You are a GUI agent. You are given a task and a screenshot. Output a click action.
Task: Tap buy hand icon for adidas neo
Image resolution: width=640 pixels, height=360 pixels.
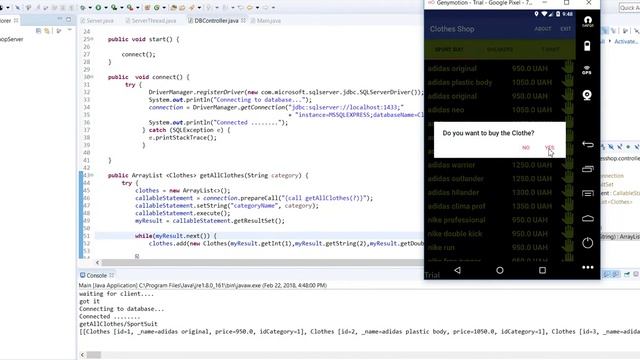pyautogui.click(x=567, y=109)
